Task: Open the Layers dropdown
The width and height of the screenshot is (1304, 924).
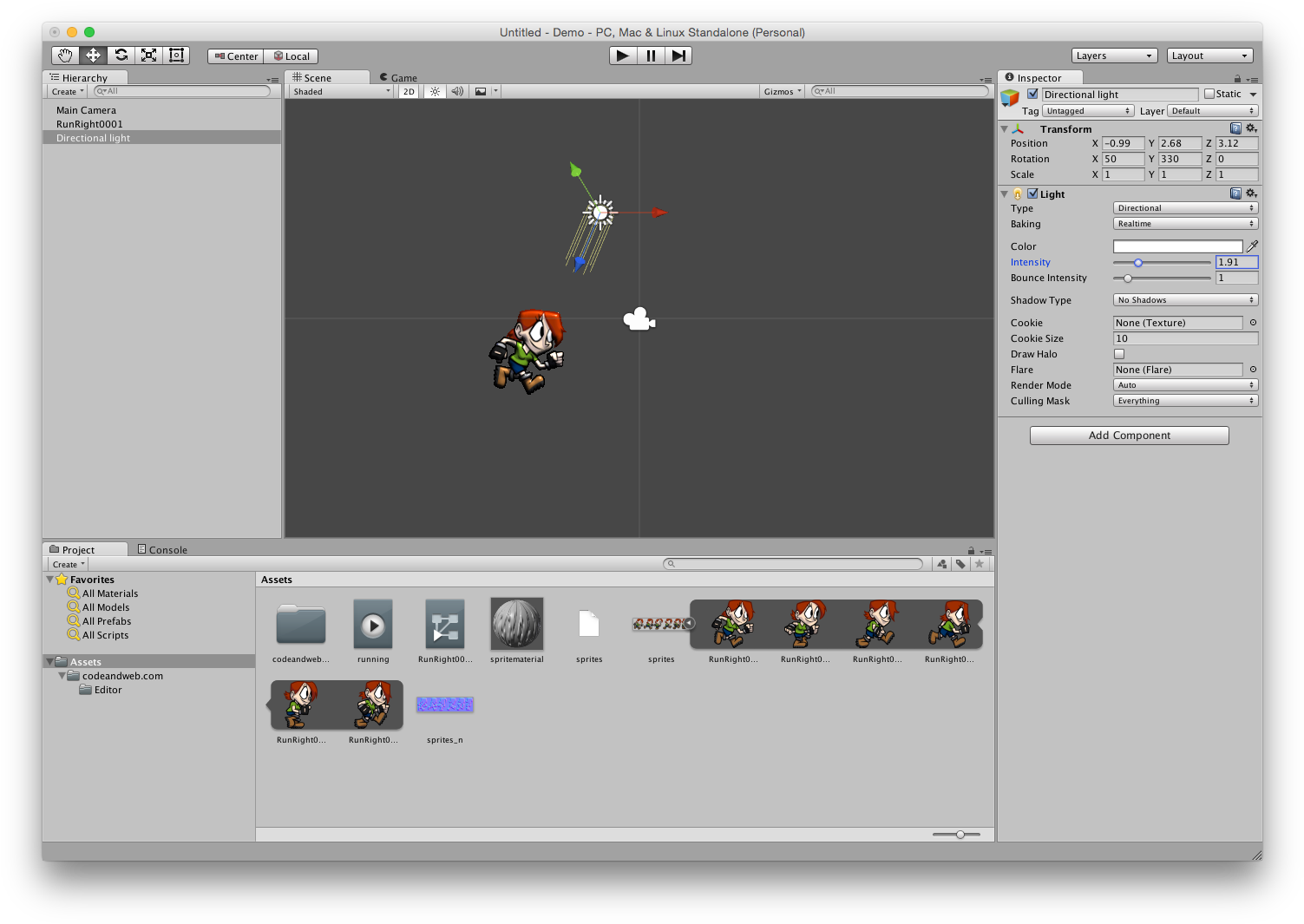Action: 1114,56
